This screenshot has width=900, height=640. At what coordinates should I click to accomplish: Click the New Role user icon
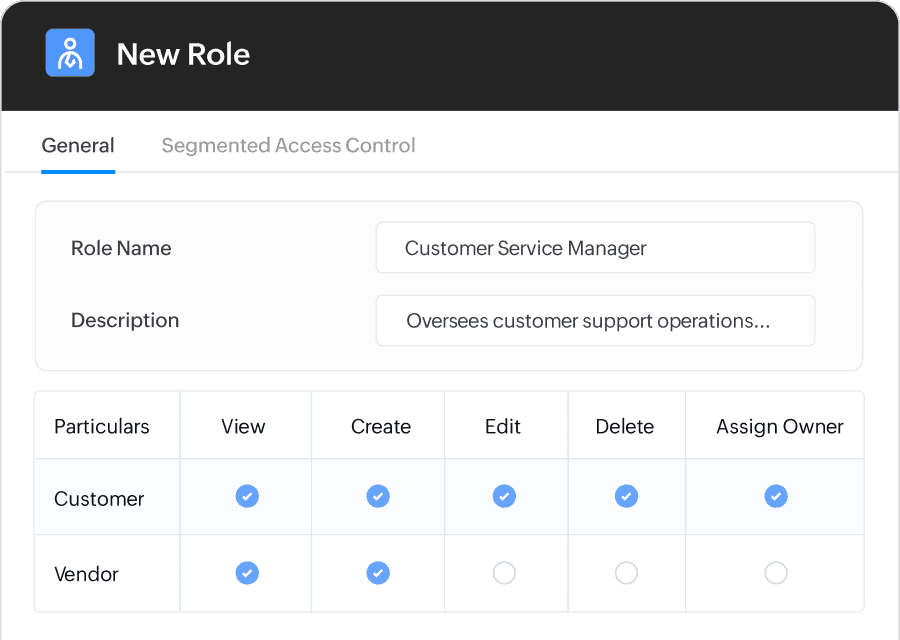(x=70, y=53)
